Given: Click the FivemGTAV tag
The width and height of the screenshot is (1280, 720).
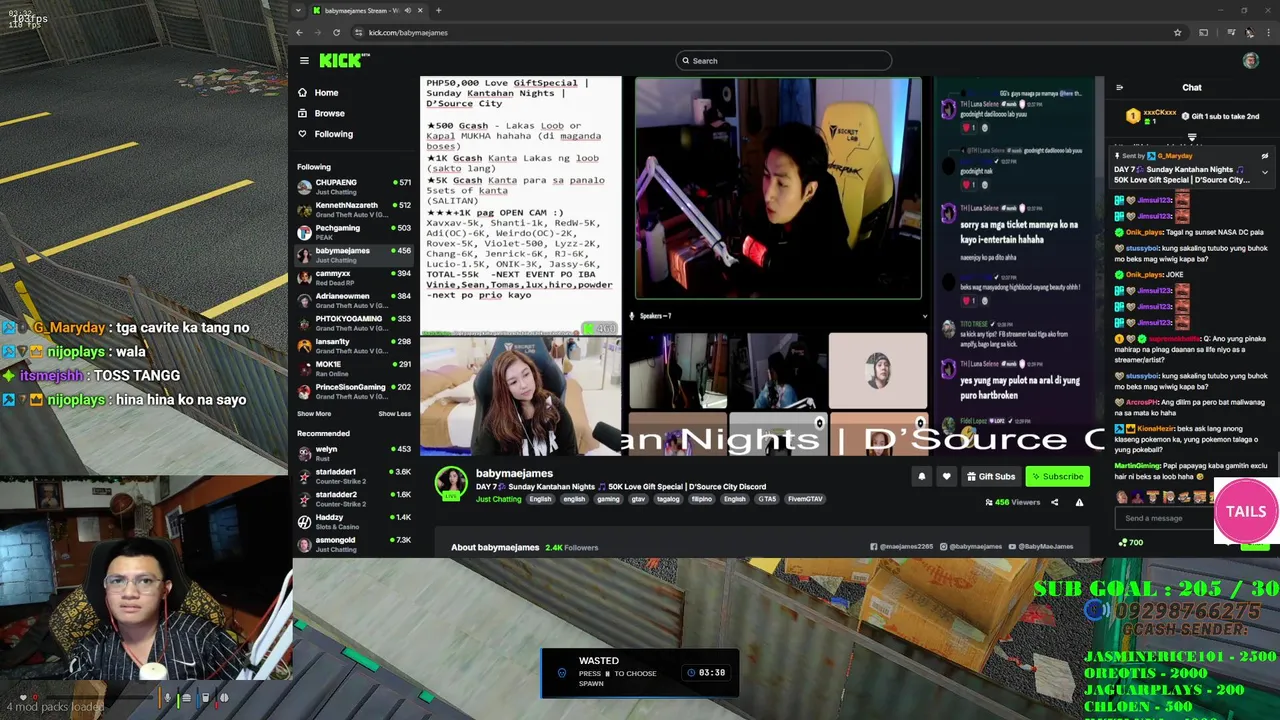Looking at the screenshot, I should tap(805, 499).
